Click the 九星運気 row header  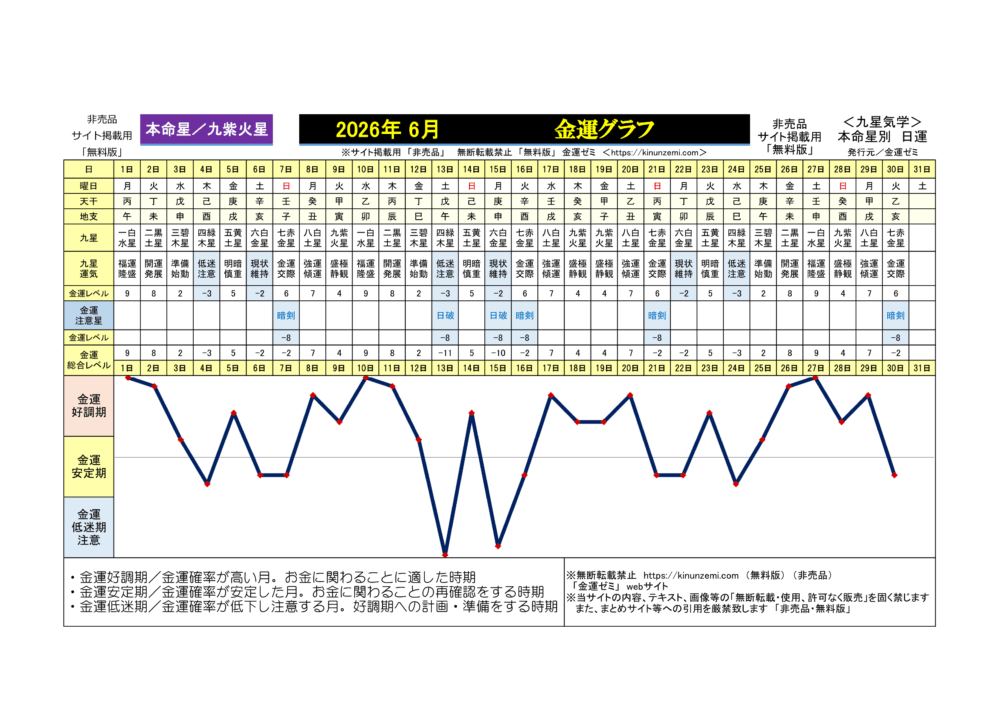click(x=89, y=268)
